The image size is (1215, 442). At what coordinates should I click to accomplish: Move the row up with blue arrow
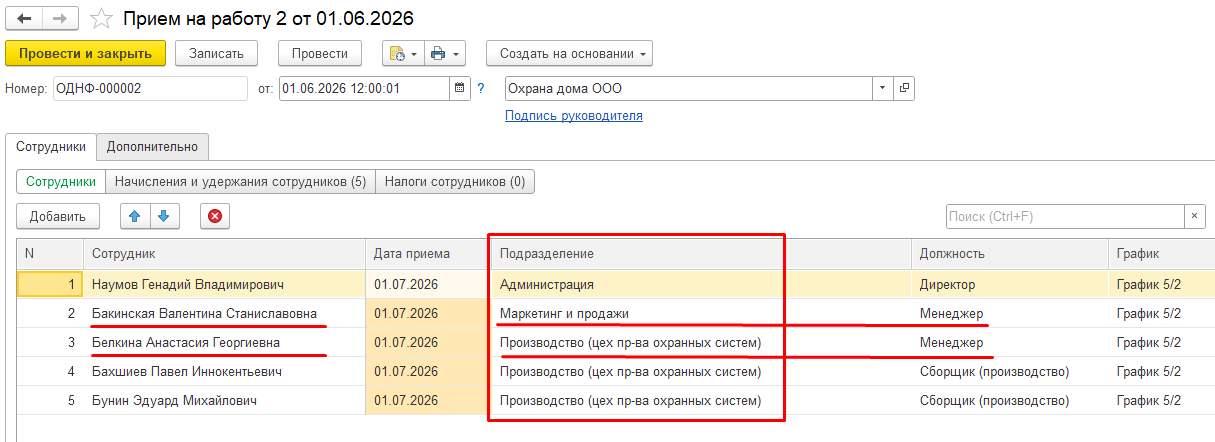tap(135, 215)
